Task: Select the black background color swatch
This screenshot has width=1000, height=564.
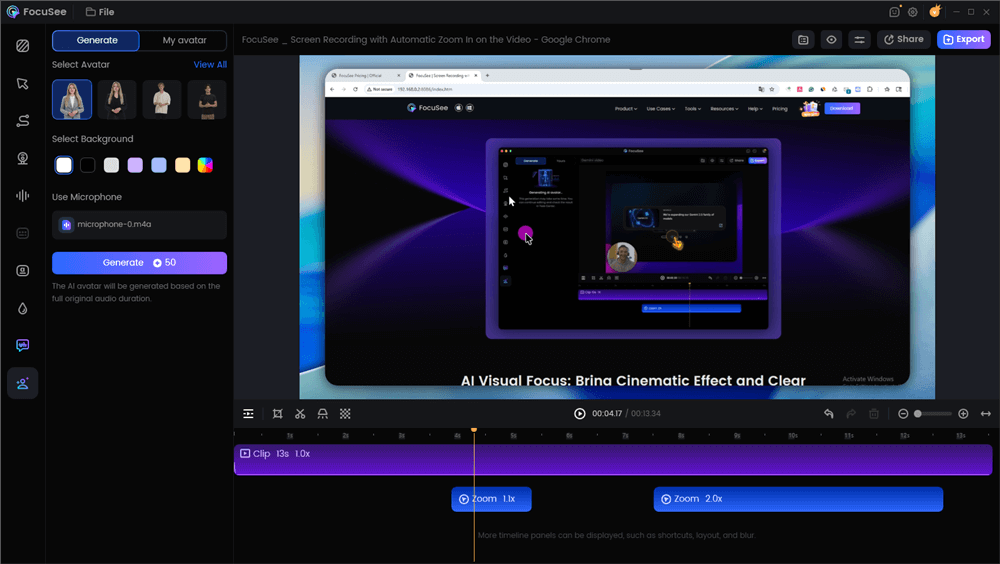Action: pos(88,165)
